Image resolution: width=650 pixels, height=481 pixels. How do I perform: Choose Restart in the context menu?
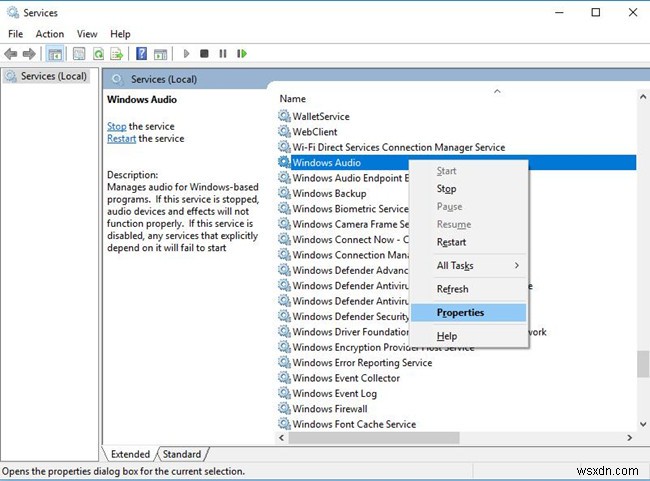click(468, 242)
